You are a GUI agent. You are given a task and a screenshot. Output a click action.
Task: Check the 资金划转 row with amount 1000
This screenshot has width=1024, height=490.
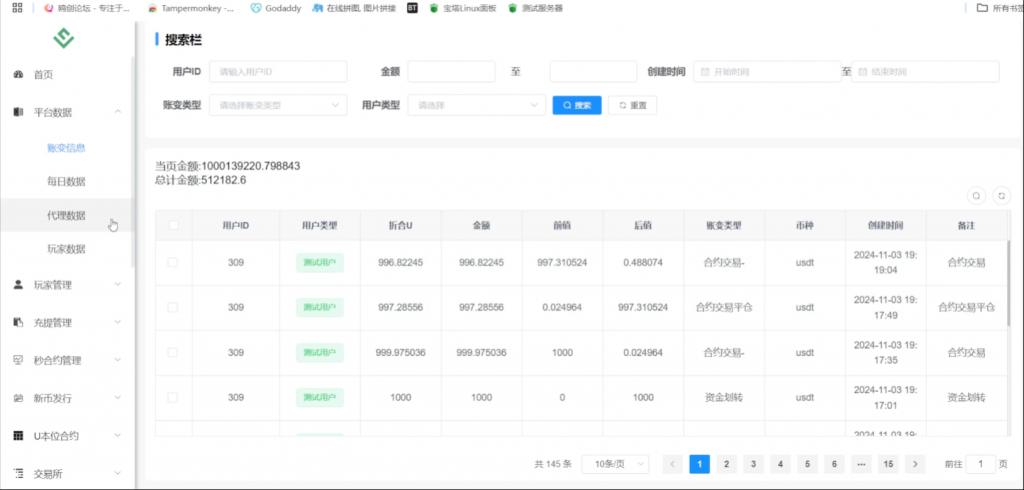(x=173, y=397)
